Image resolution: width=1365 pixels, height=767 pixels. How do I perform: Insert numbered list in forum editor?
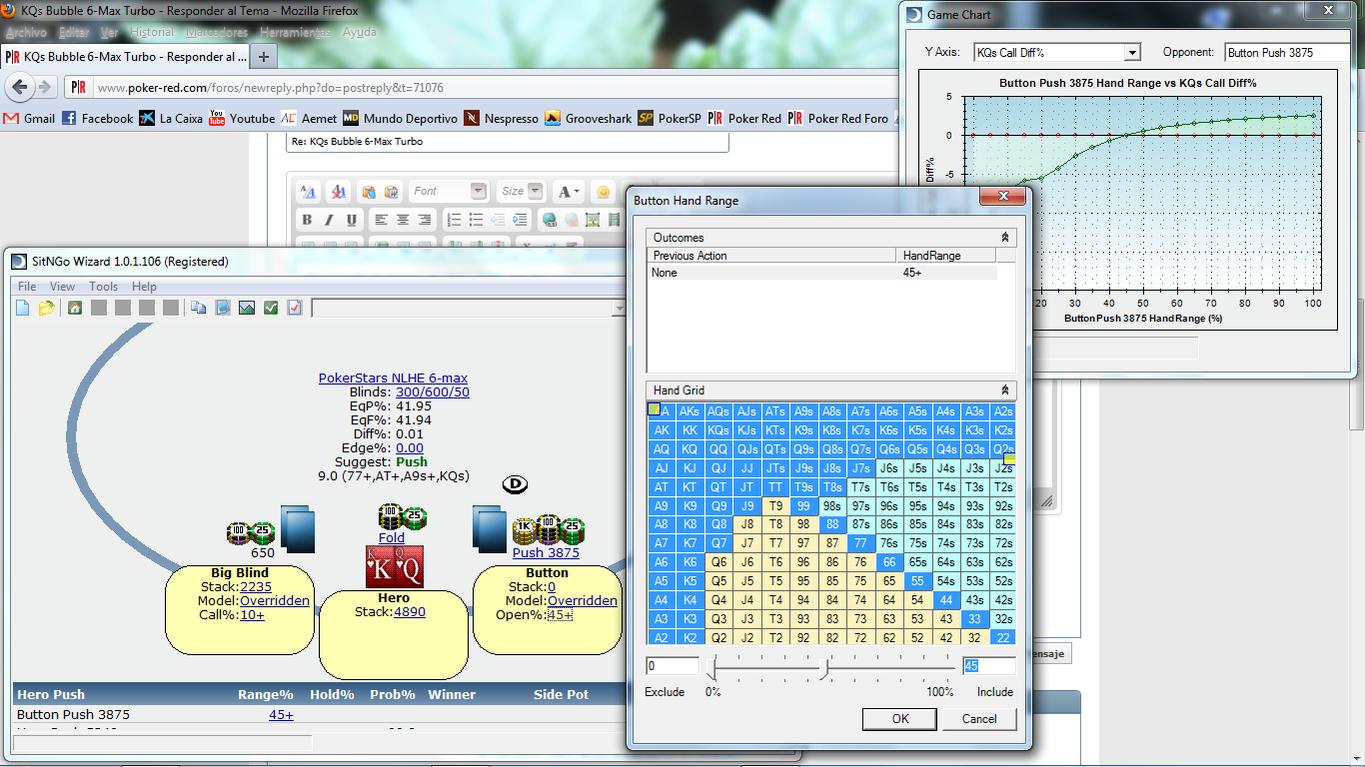tap(454, 219)
